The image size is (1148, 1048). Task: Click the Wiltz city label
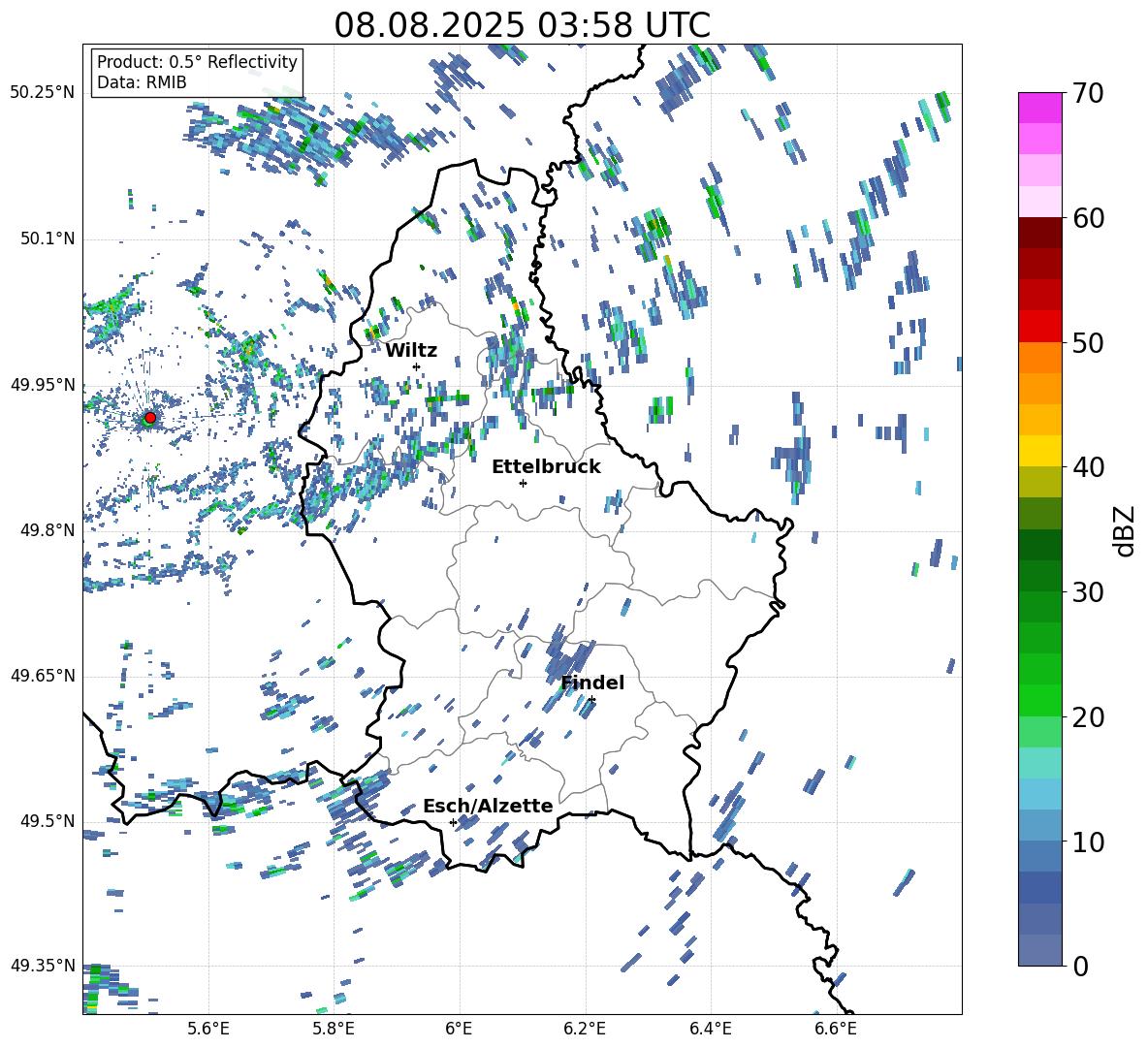411,351
